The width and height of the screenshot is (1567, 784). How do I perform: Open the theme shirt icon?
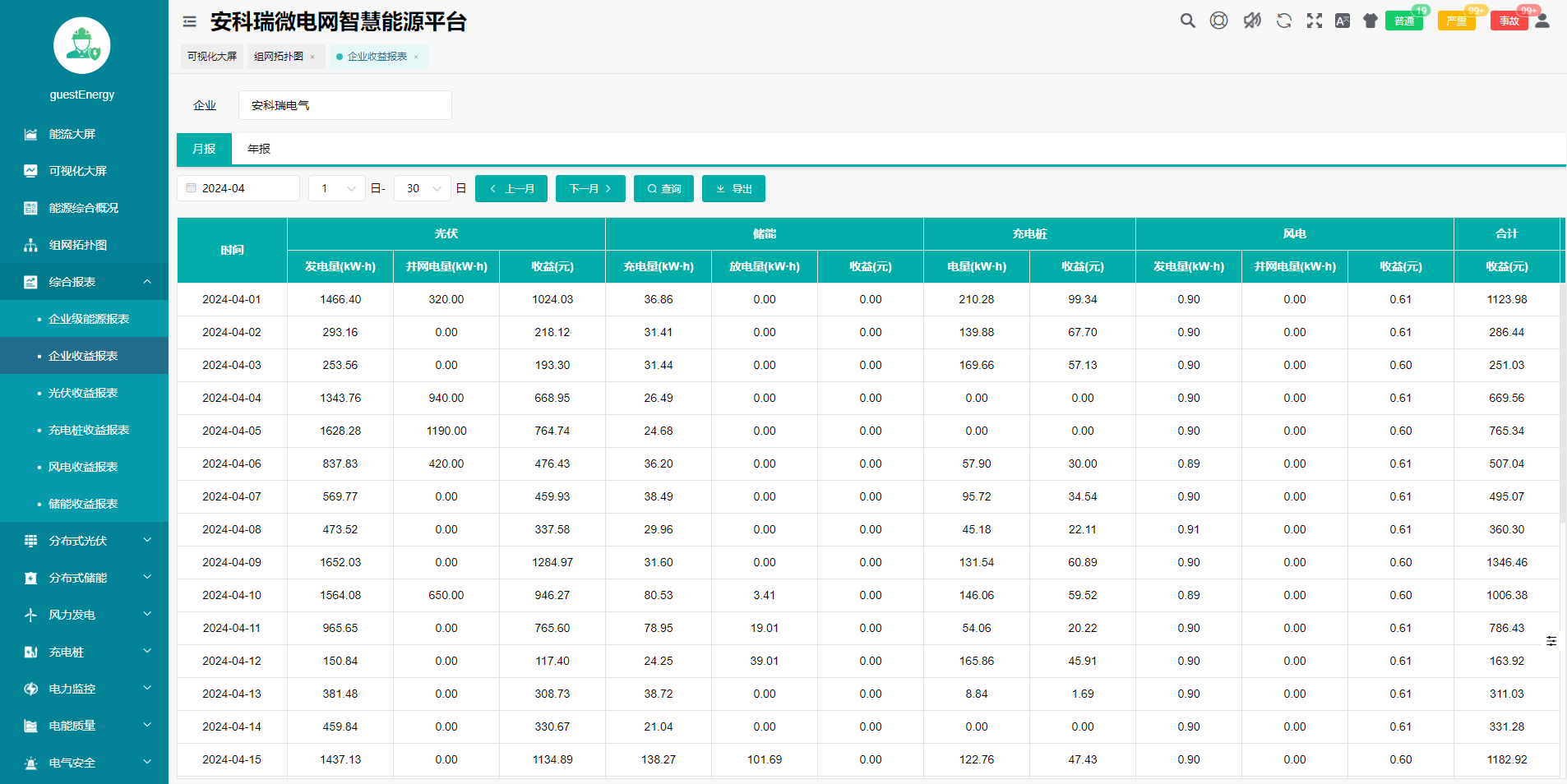[1370, 21]
